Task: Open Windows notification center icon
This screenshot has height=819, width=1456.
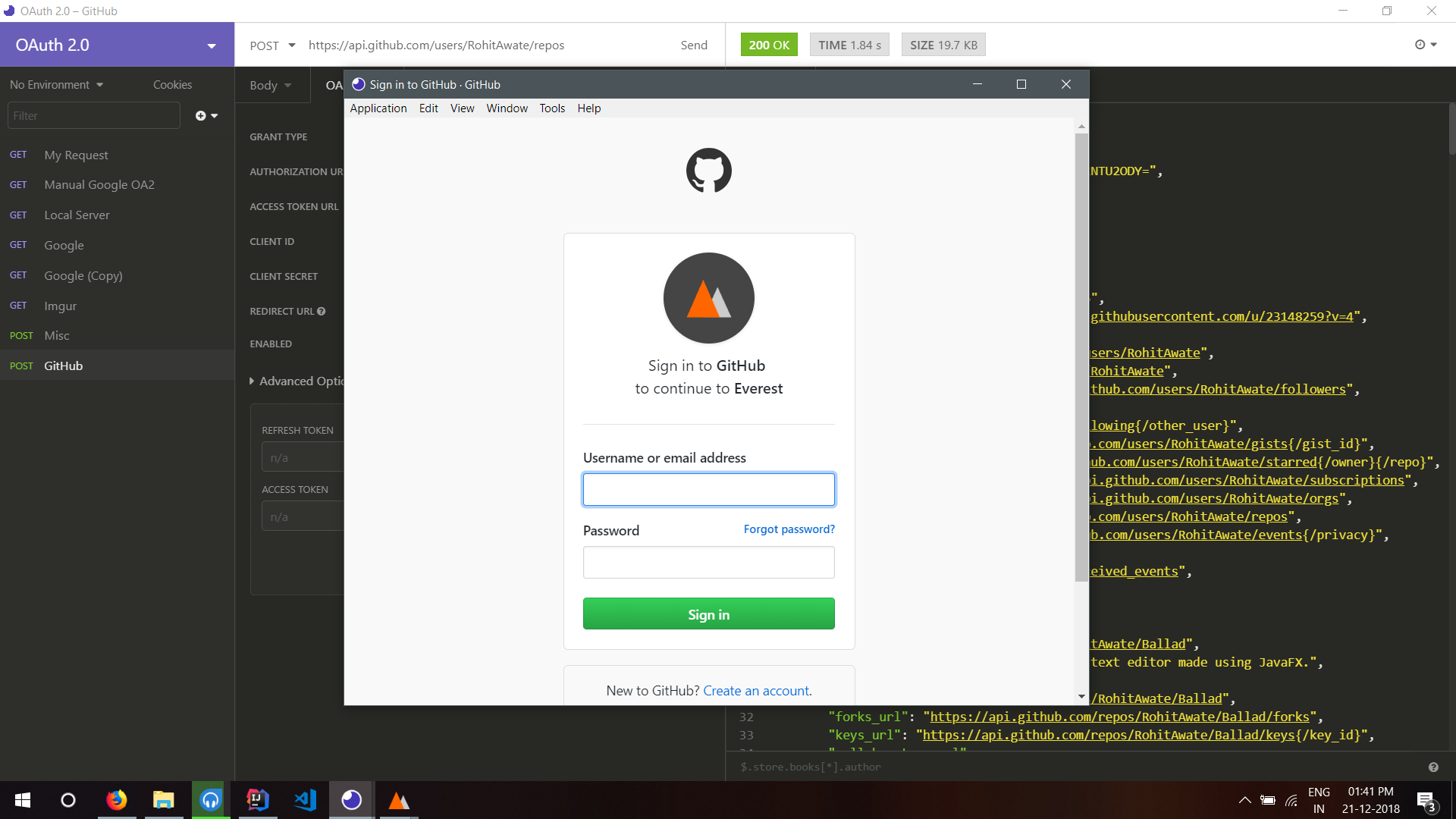Action: coord(1425,801)
